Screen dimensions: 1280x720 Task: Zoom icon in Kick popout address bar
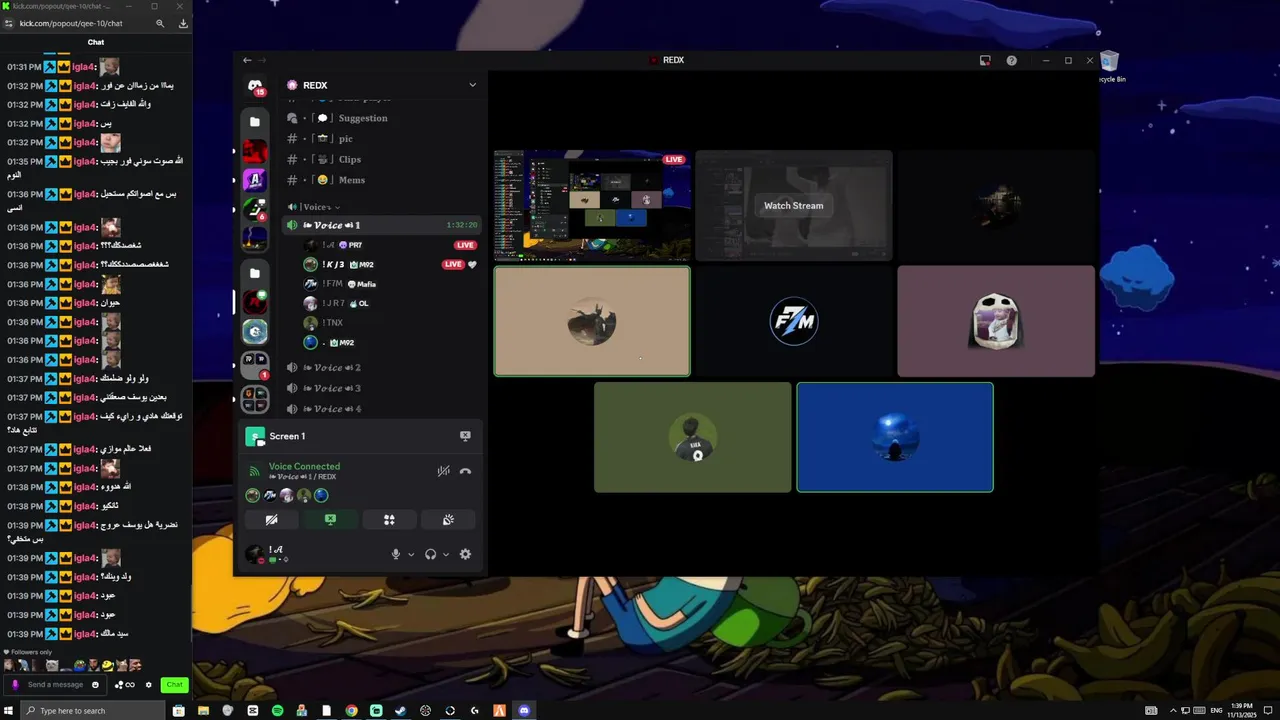160,23
